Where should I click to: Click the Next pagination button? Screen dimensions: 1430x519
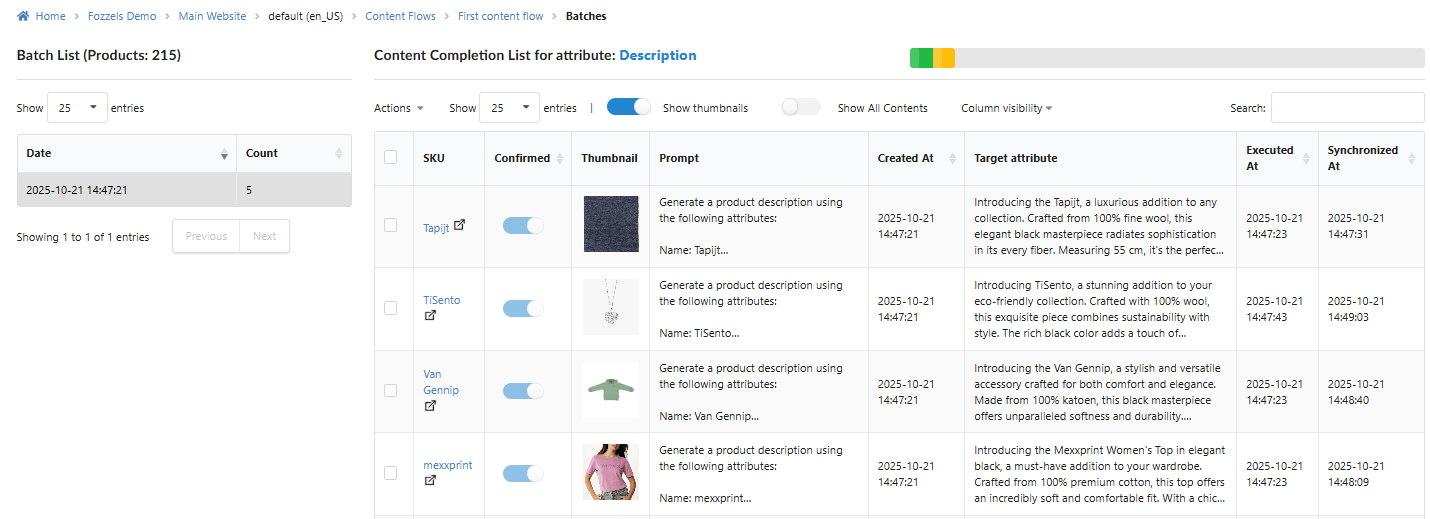[x=264, y=236]
